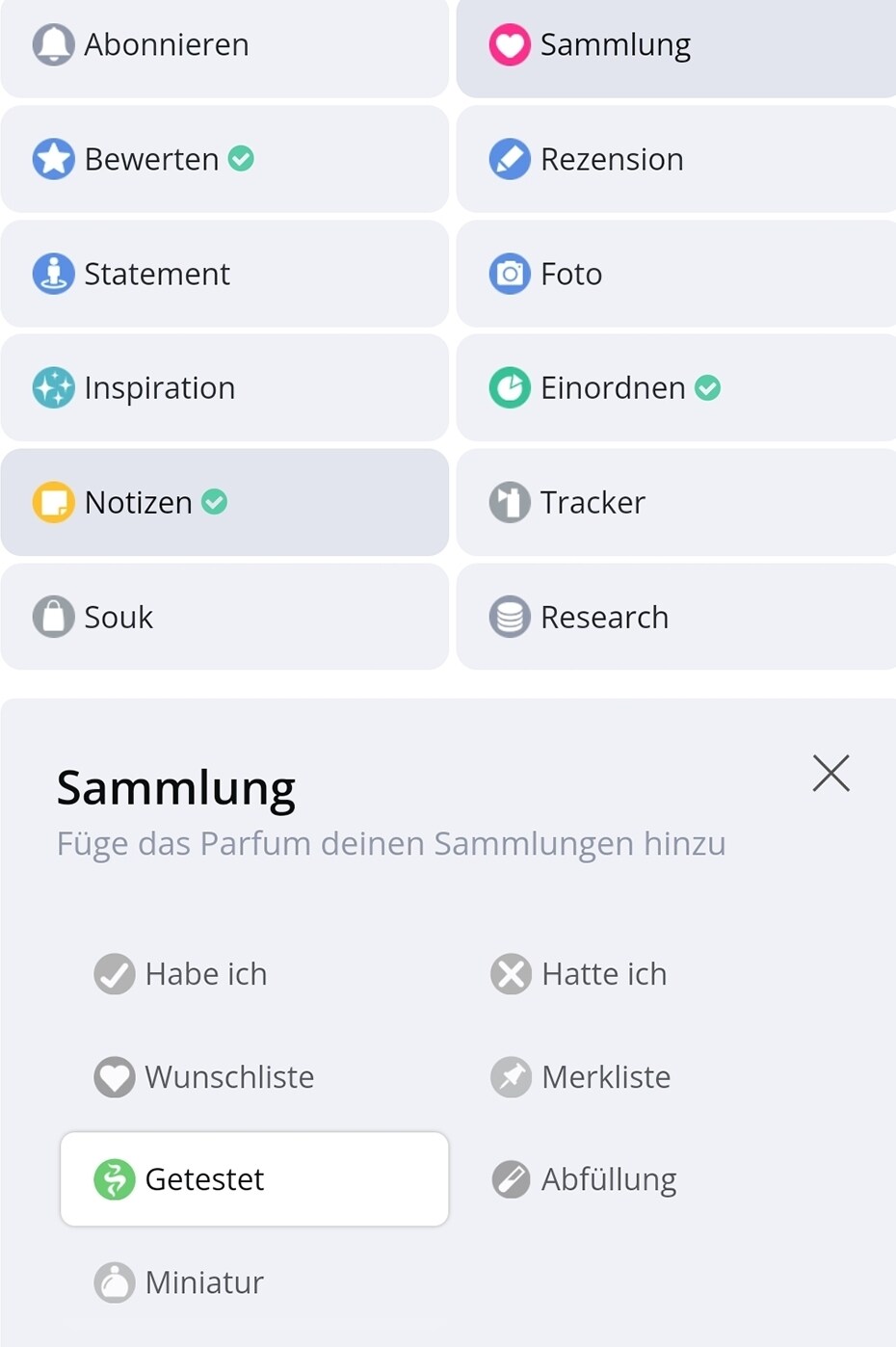Add perfume to Merkliste
Image resolution: width=896 pixels, height=1347 pixels.
point(580,1077)
